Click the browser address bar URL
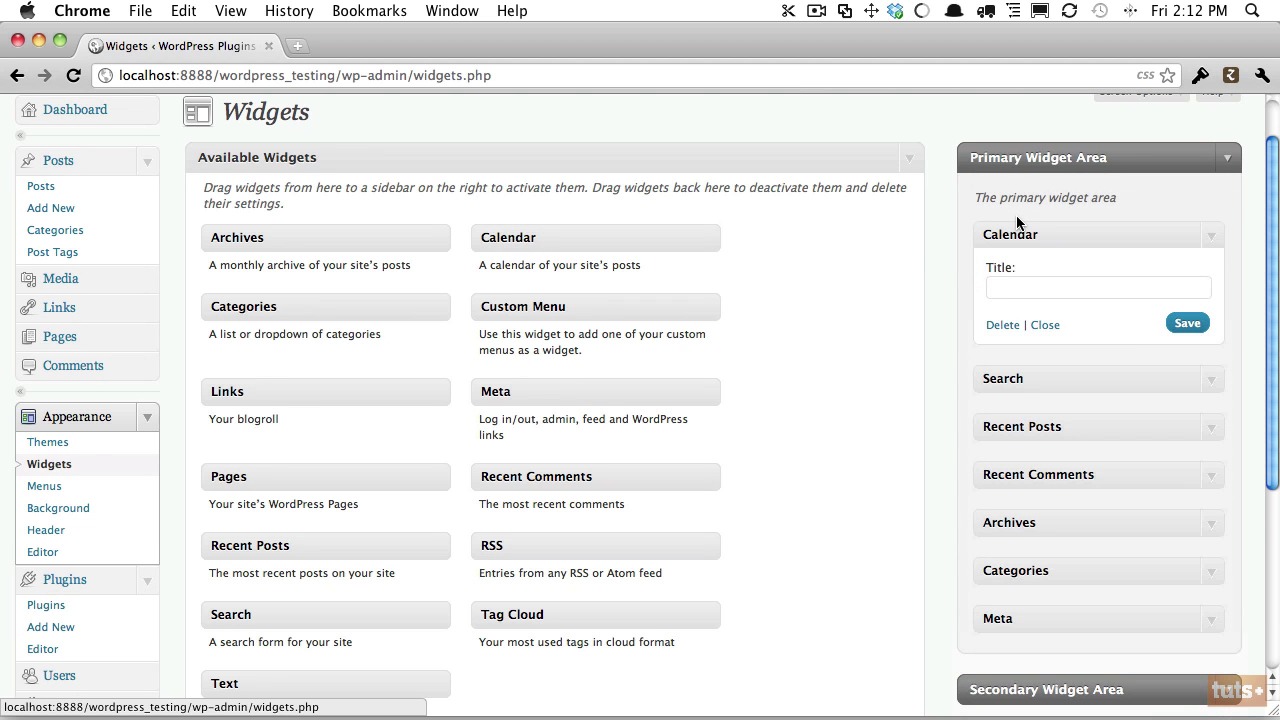The height and width of the screenshot is (720, 1280). click(305, 75)
